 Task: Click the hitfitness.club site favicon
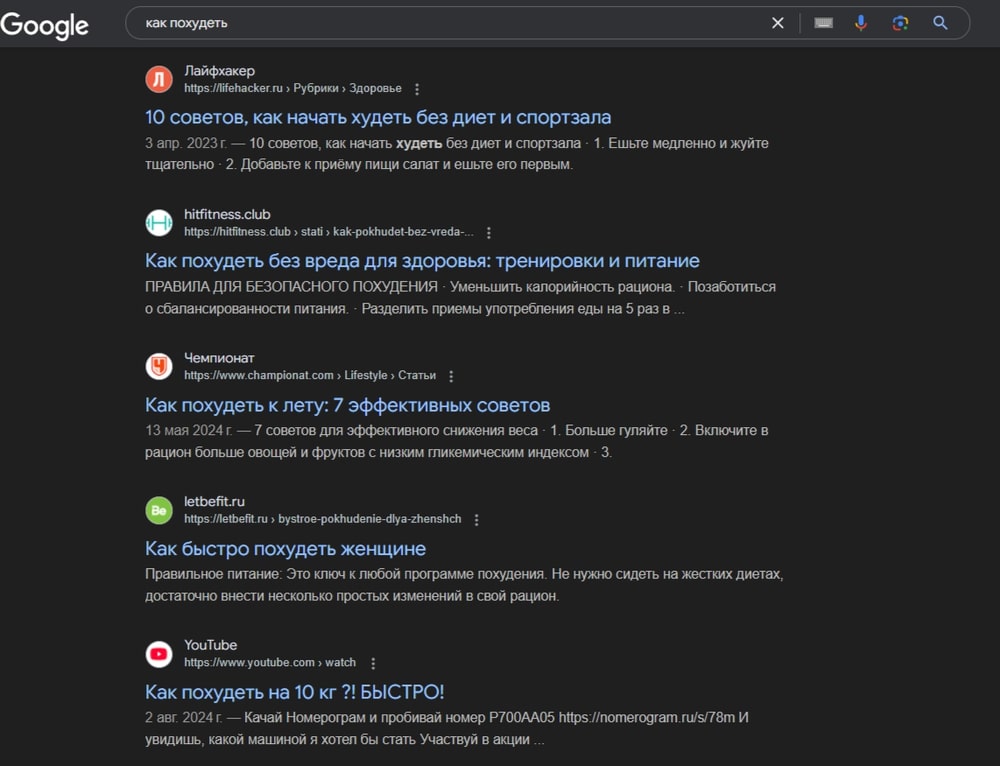(159, 223)
